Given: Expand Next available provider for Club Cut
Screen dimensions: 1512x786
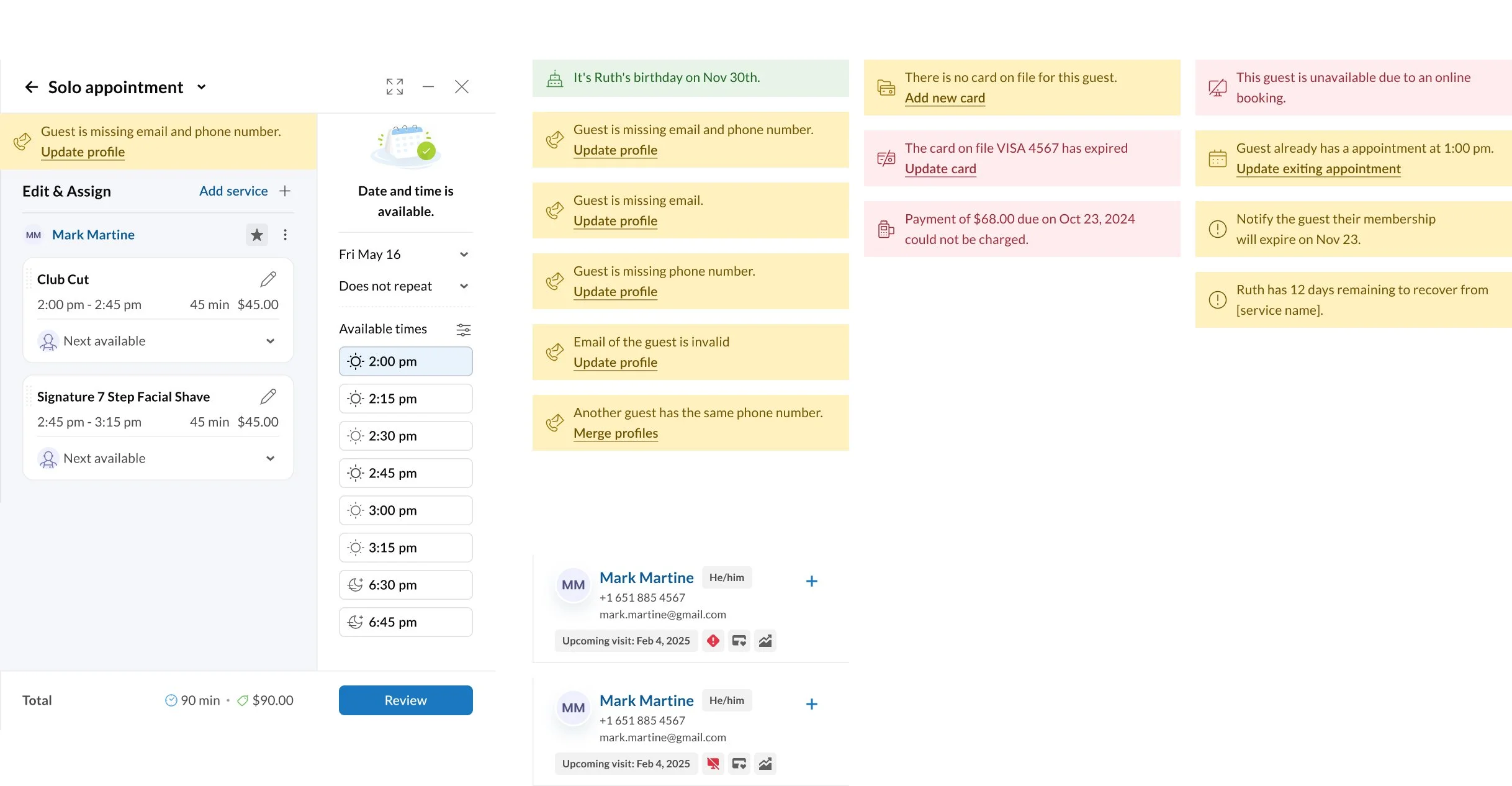Looking at the screenshot, I should click(270, 341).
